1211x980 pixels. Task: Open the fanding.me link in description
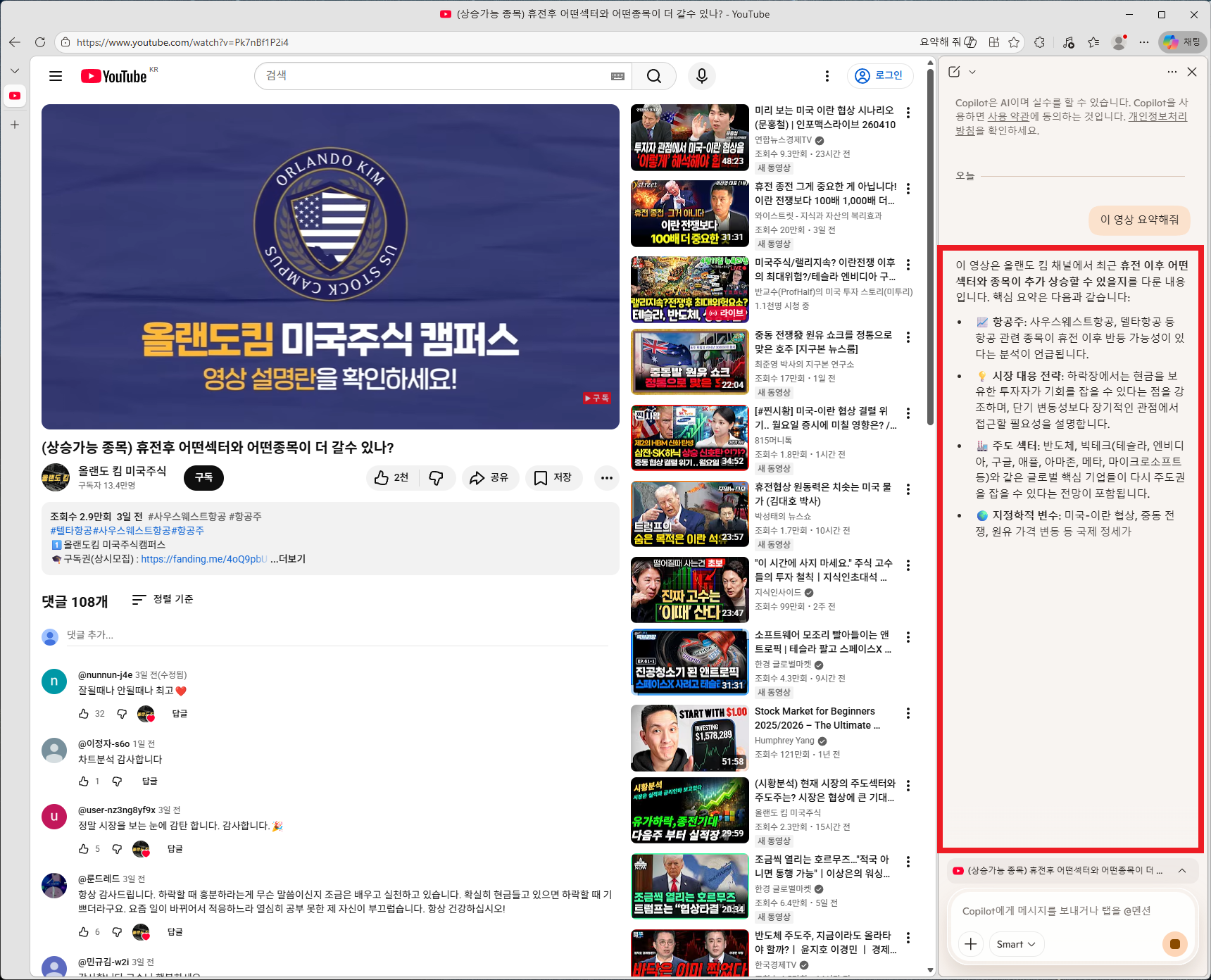point(203,559)
